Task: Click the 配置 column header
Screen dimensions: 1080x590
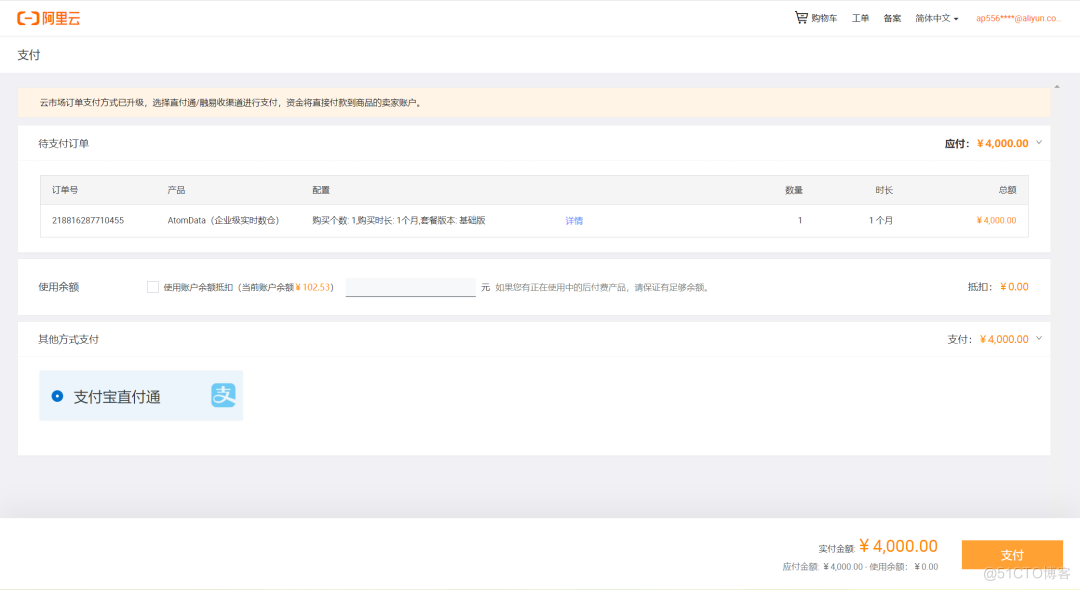Action: (321, 190)
